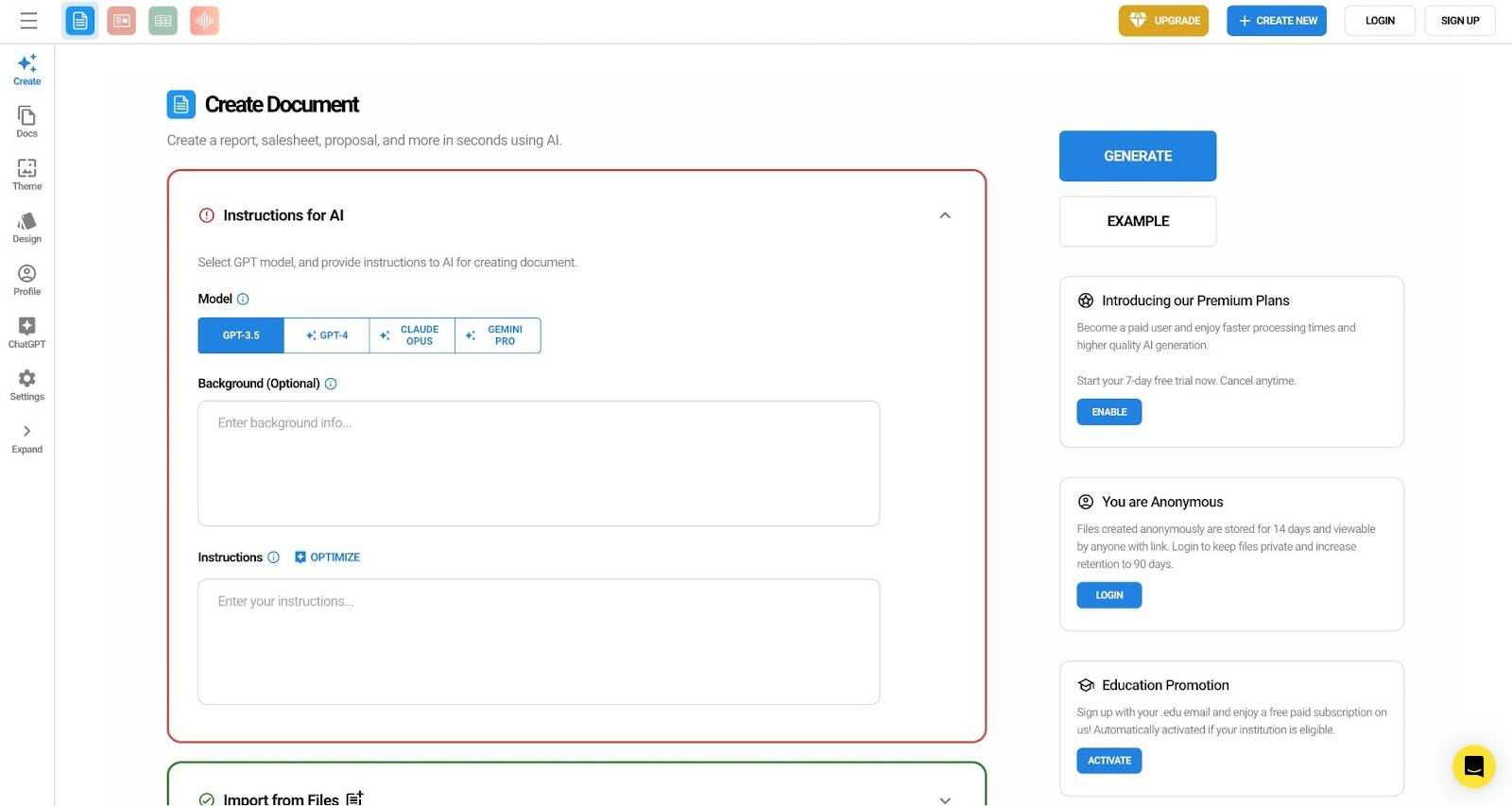The width and height of the screenshot is (1512, 806).
Task: Click the Upgrade button
Action: pyautogui.click(x=1163, y=21)
